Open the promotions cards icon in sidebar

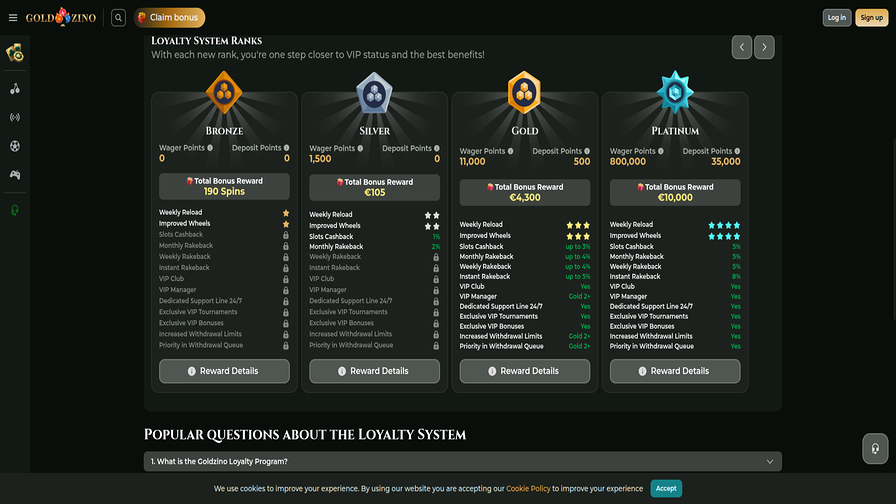click(15, 53)
